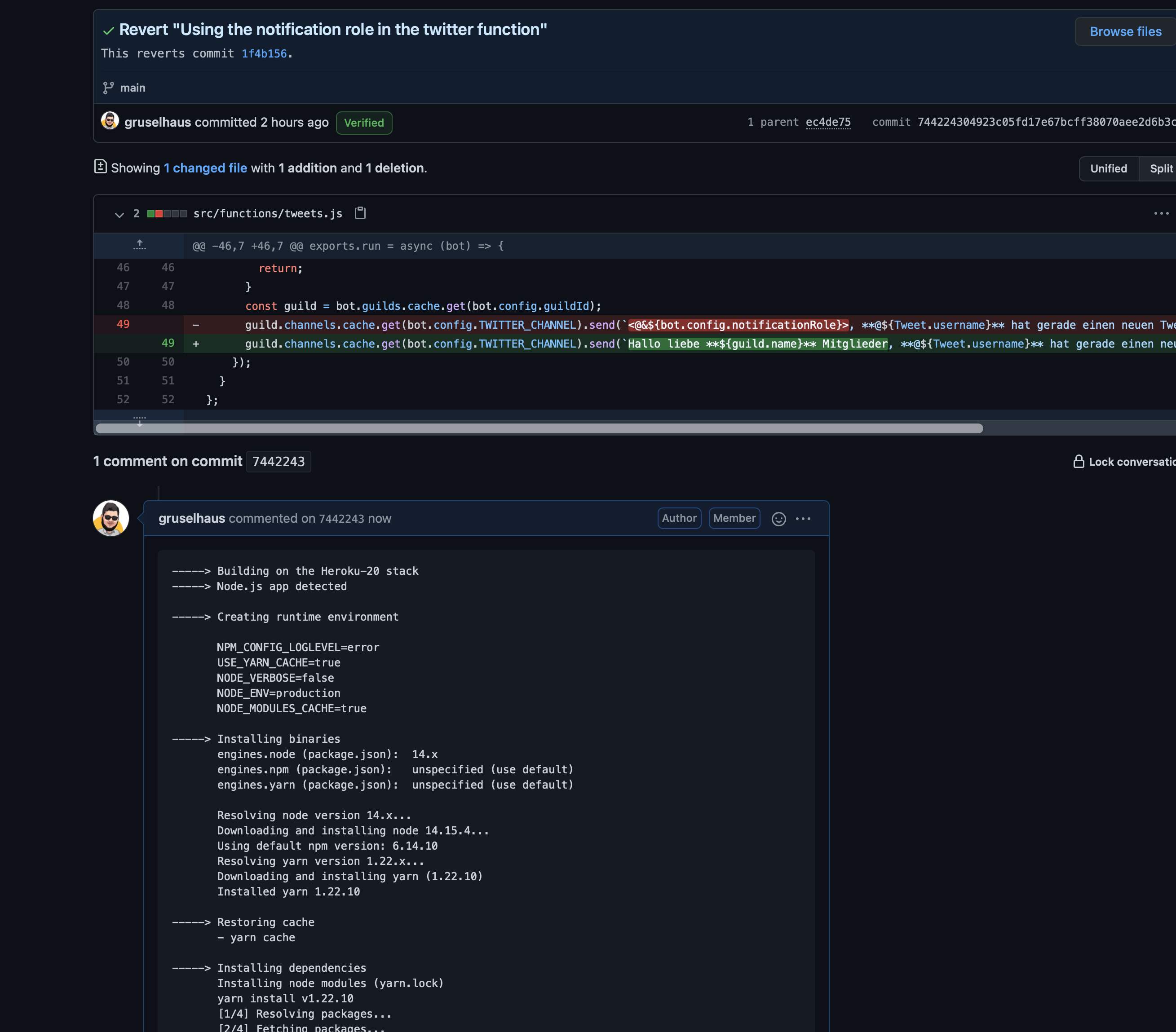Click the Verified signature badge
The image size is (1176, 1032).
[363, 123]
